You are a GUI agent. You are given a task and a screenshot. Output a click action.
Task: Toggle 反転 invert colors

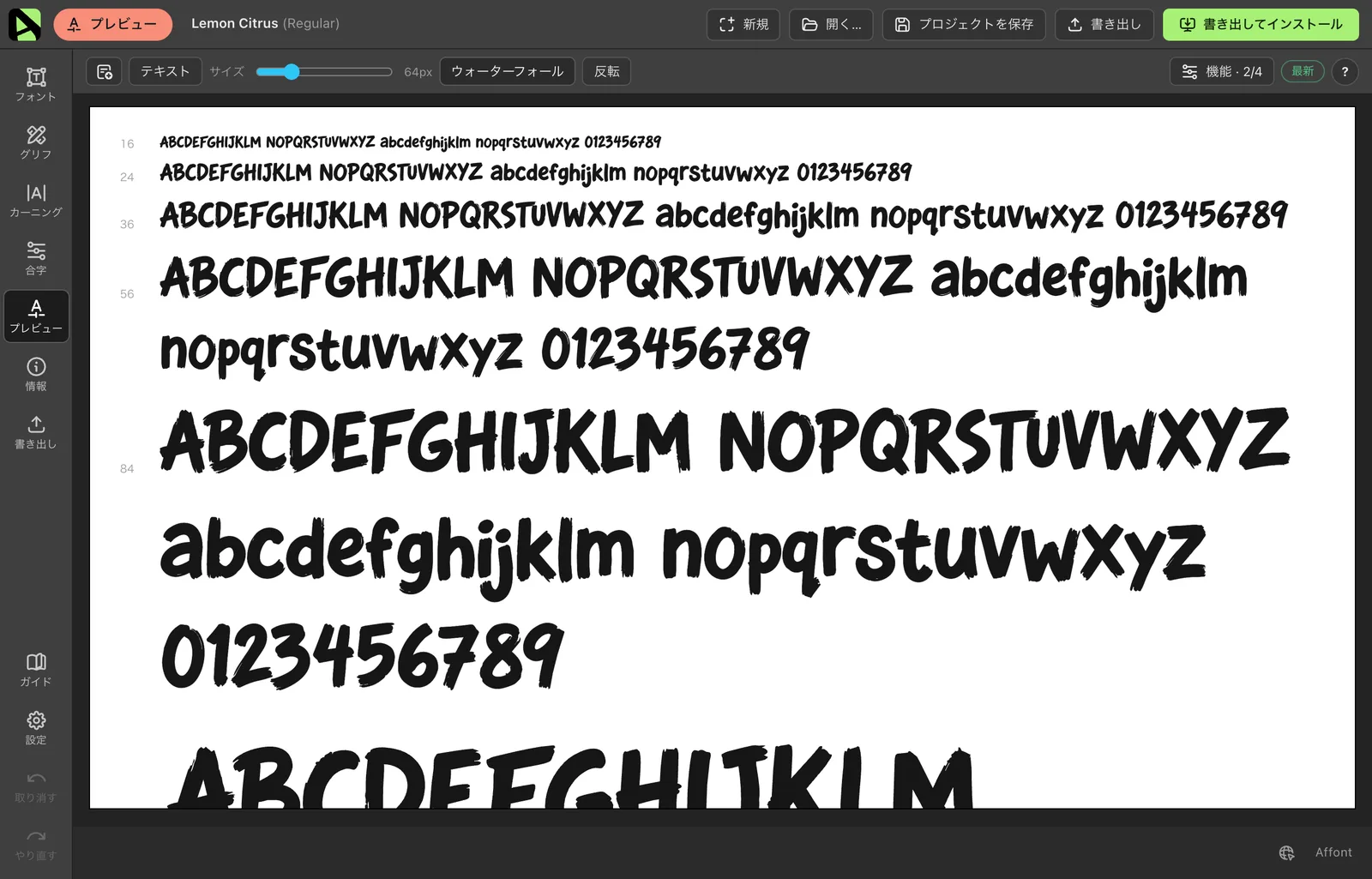607,71
